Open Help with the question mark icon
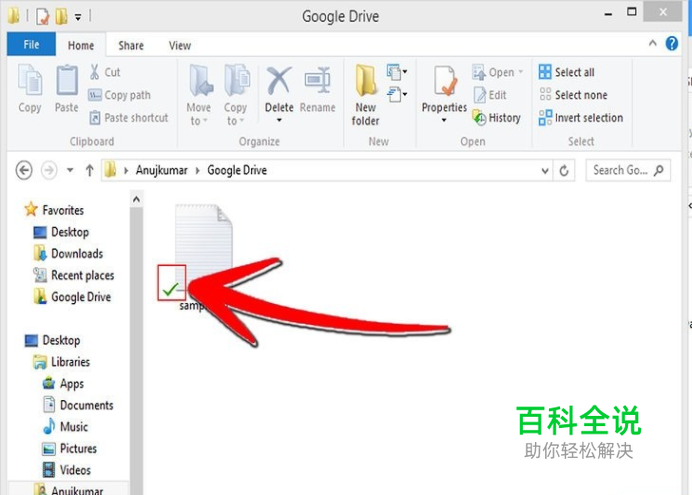 pos(672,43)
